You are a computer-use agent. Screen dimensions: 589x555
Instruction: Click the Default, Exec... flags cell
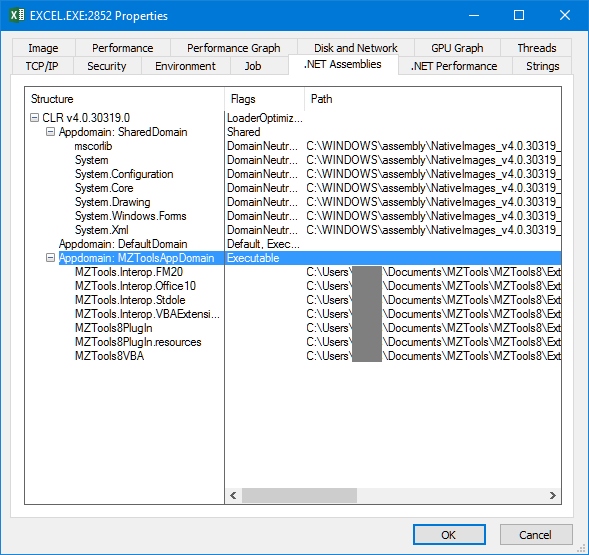click(x=263, y=244)
